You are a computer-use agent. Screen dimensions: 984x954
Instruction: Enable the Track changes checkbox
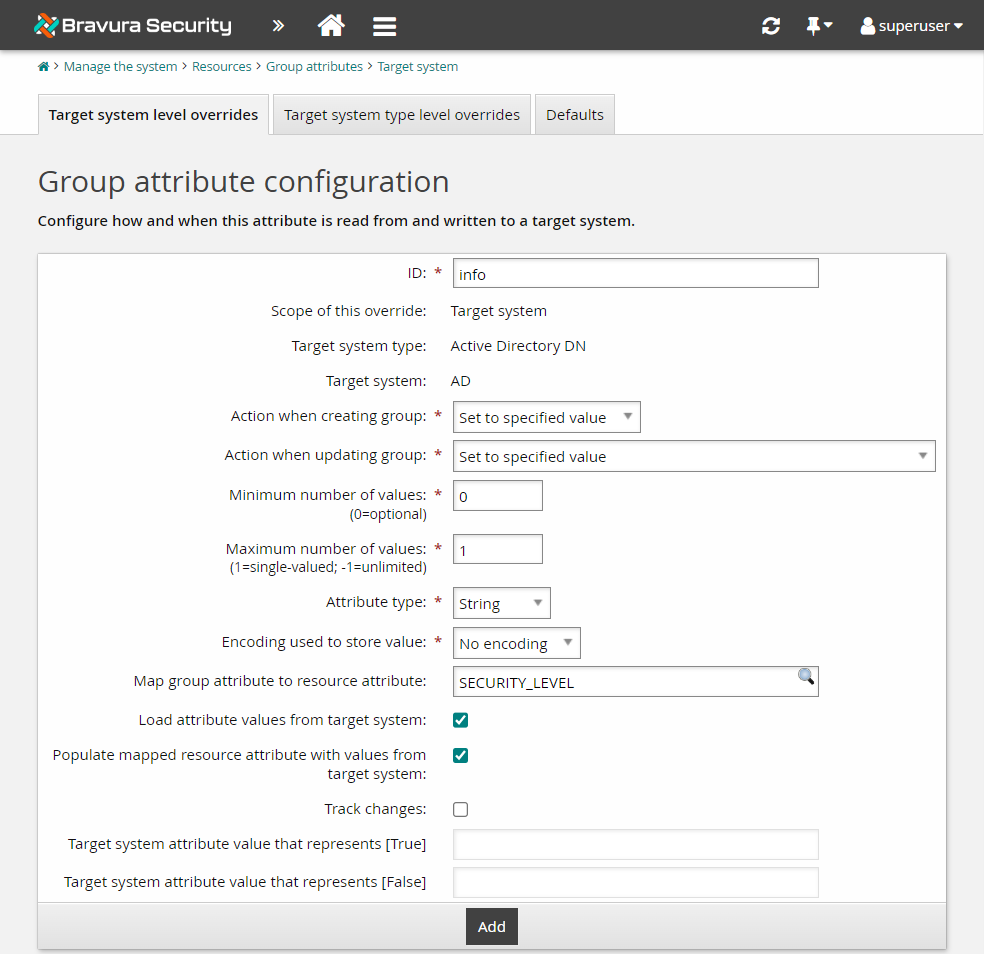pyautogui.click(x=460, y=809)
